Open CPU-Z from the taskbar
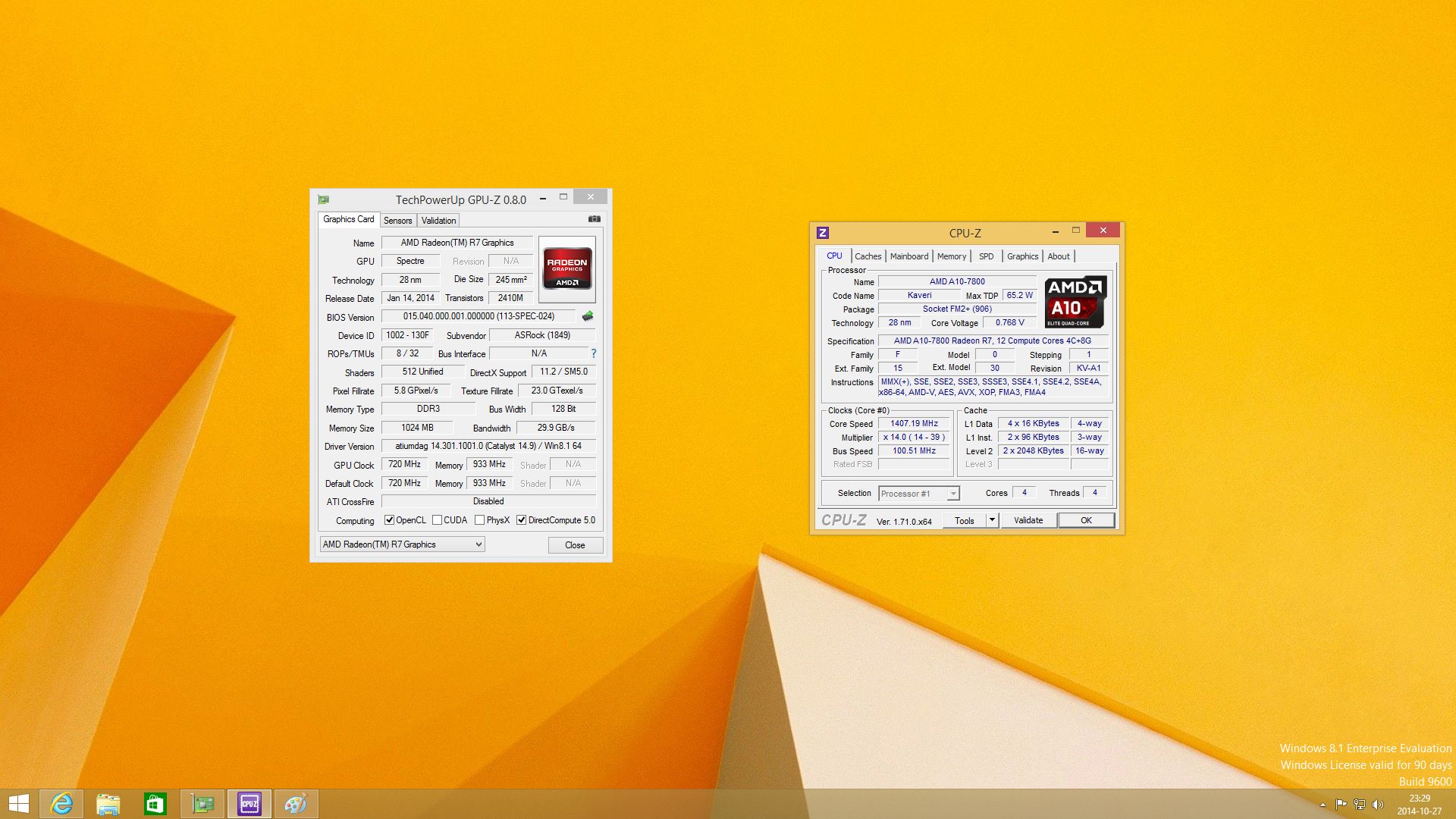The height and width of the screenshot is (819, 1456). pyautogui.click(x=249, y=803)
